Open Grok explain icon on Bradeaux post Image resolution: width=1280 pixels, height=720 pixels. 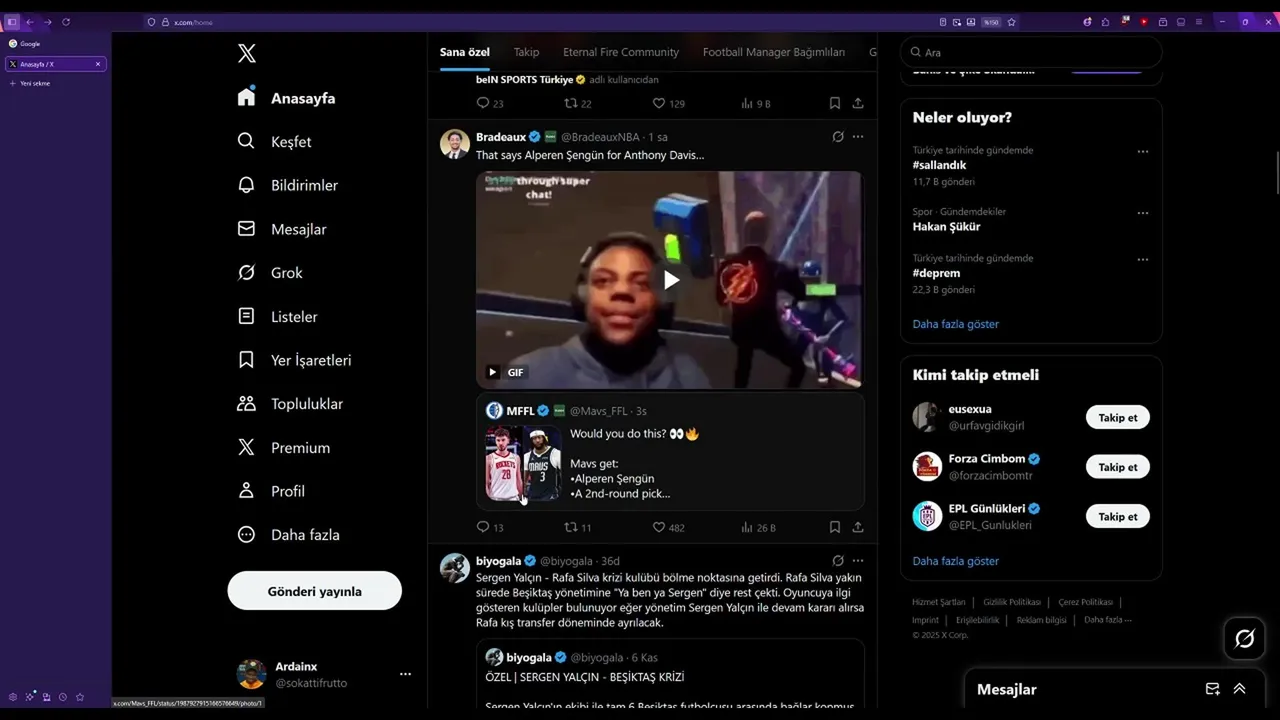838,137
